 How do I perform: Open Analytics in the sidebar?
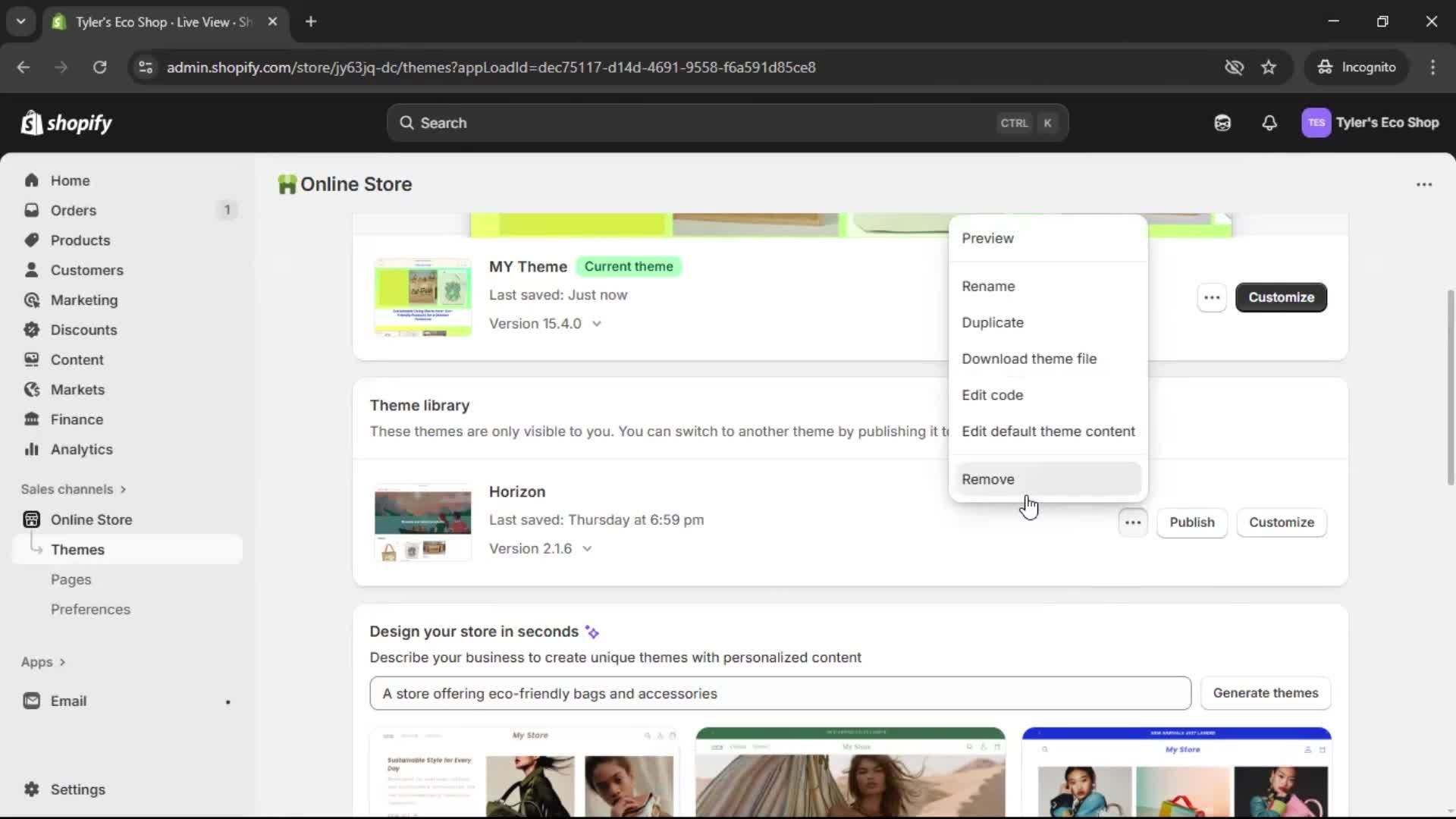point(80,449)
